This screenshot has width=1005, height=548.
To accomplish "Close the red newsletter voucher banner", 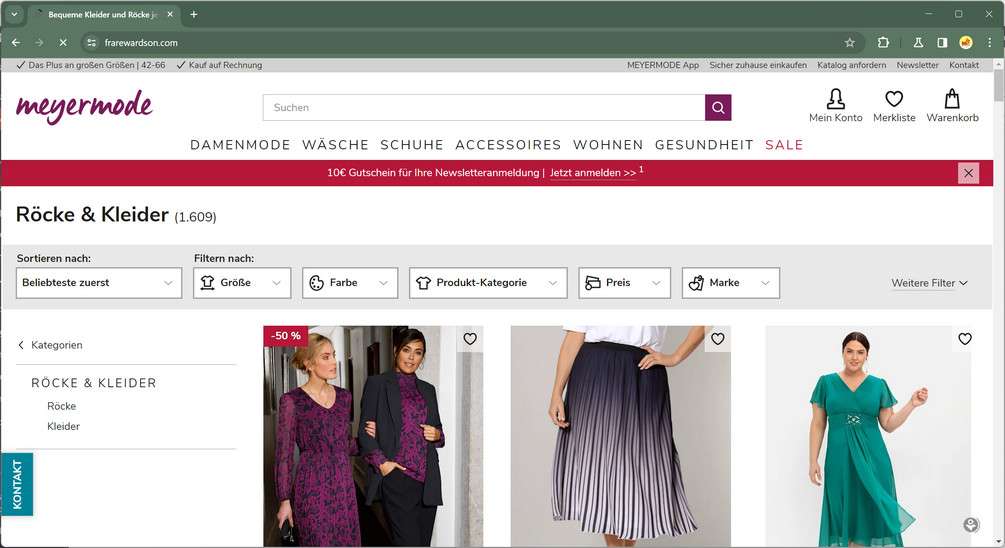I will [968, 173].
